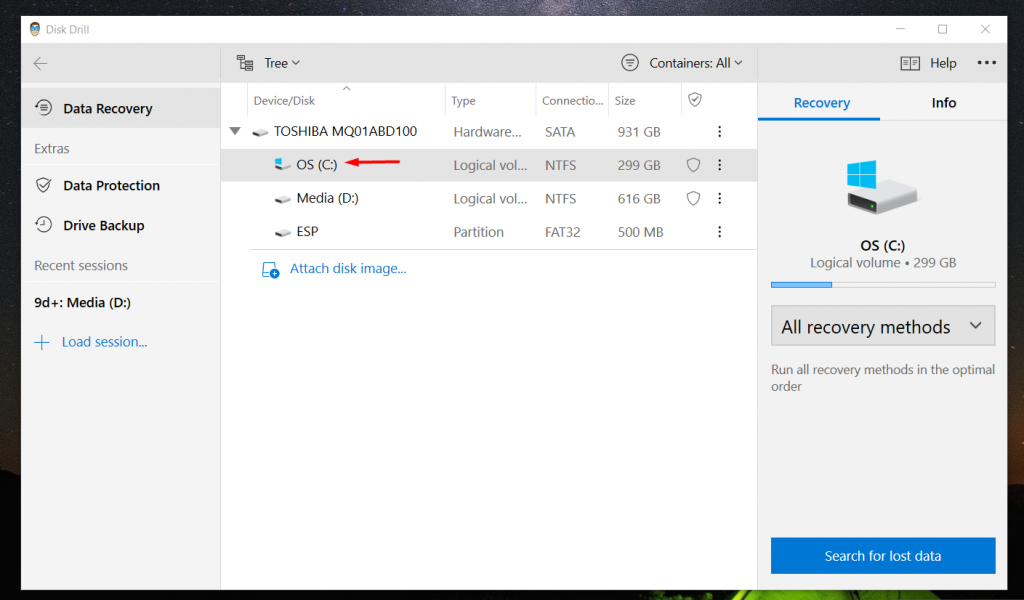Open the kebab menu on TOSHIBA MQ01ABD100 row
The width and height of the screenshot is (1024, 600).
719,131
